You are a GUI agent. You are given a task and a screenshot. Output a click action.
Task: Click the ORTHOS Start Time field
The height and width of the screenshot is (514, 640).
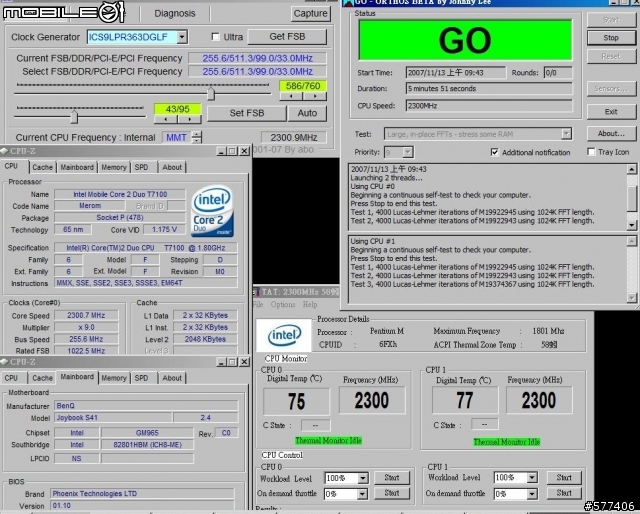coord(456,73)
